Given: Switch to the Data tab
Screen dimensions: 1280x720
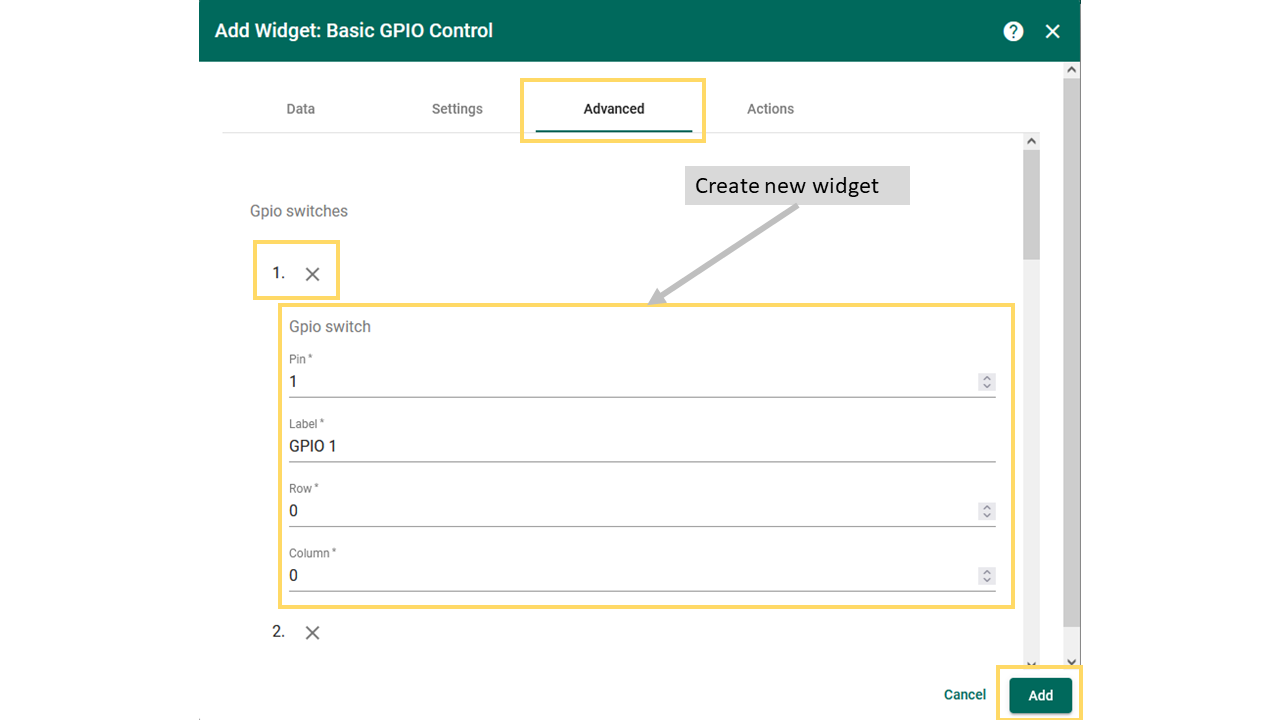Looking at the screenshot, I should 300,109.
